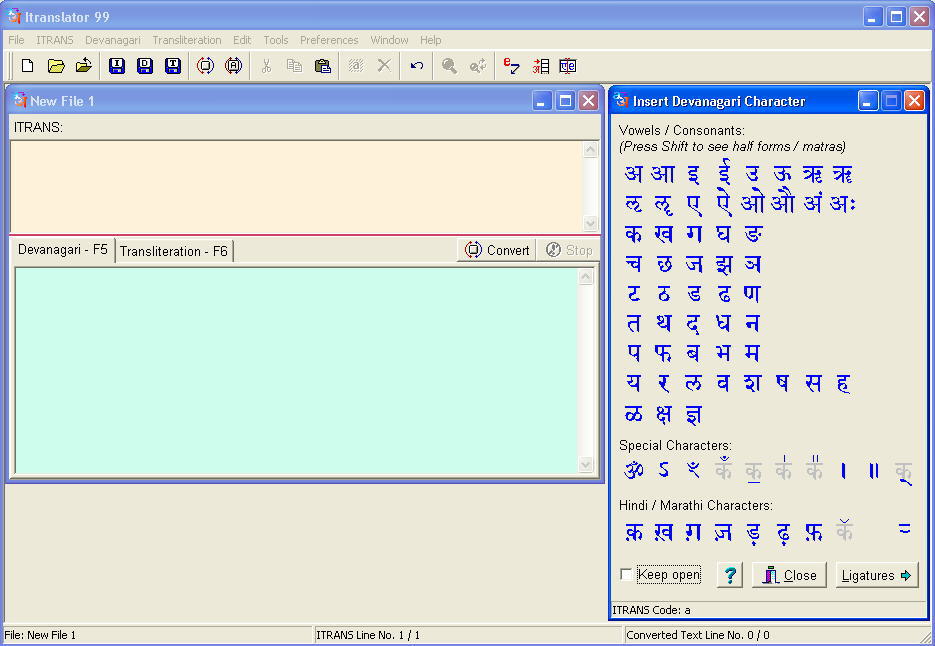Click the output area scroll-up arrow
The image size is (935, 646).
[x=586, y=277]
